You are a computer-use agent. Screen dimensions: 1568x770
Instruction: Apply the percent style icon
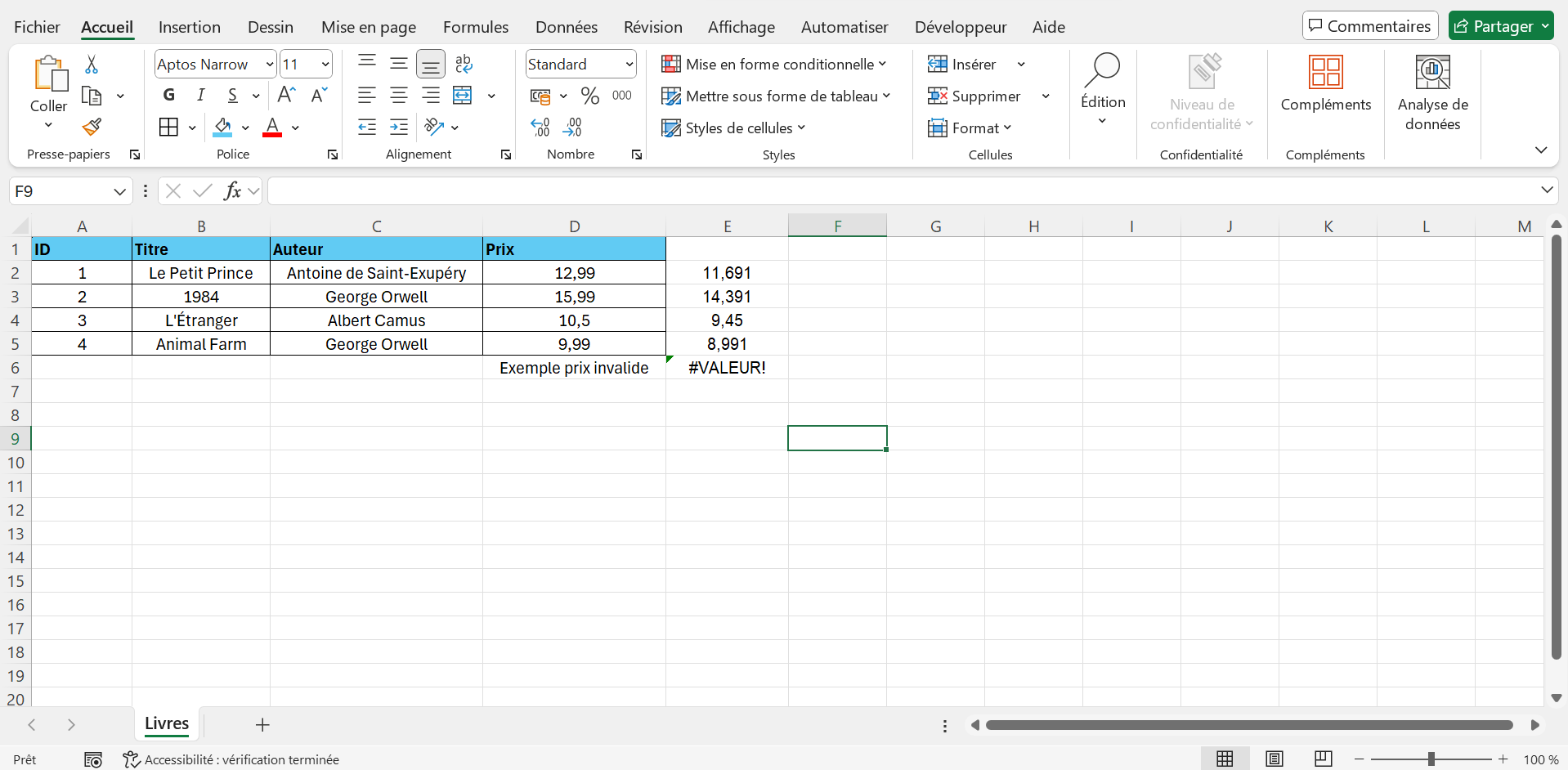[x=590, y=96]
